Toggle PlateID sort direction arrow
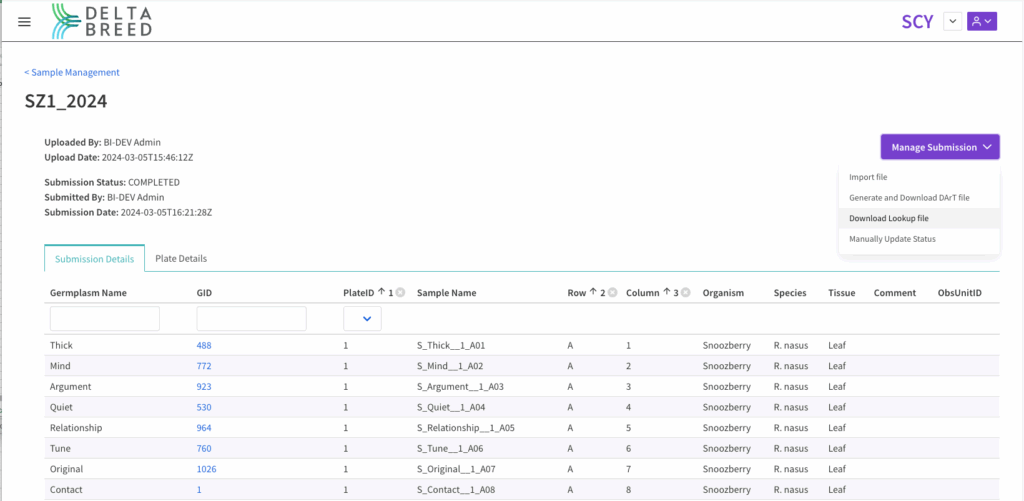Viewport: 1024px width, 501px height. click(380, 293)
